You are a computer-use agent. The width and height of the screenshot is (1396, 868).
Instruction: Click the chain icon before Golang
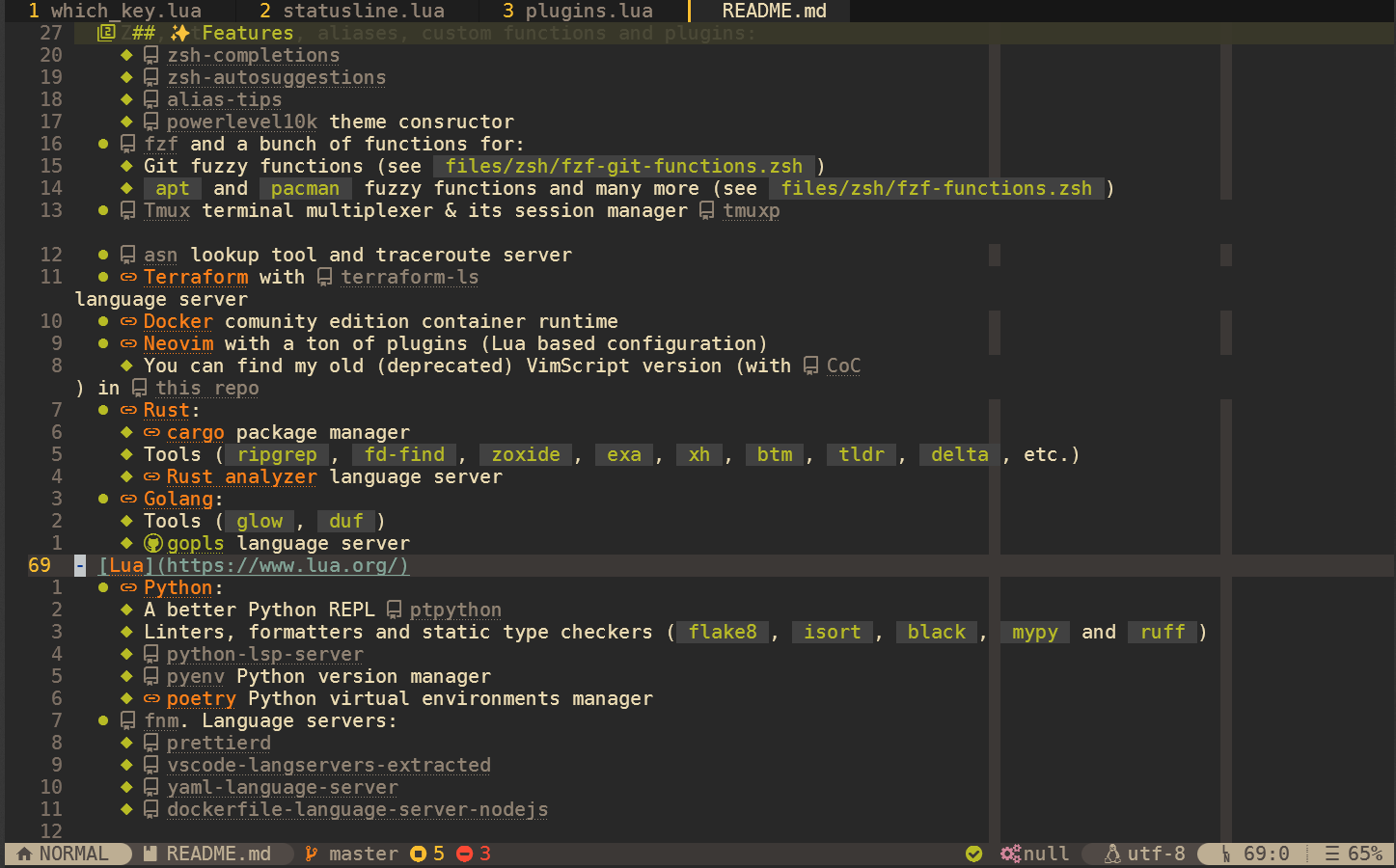point(128,499)
